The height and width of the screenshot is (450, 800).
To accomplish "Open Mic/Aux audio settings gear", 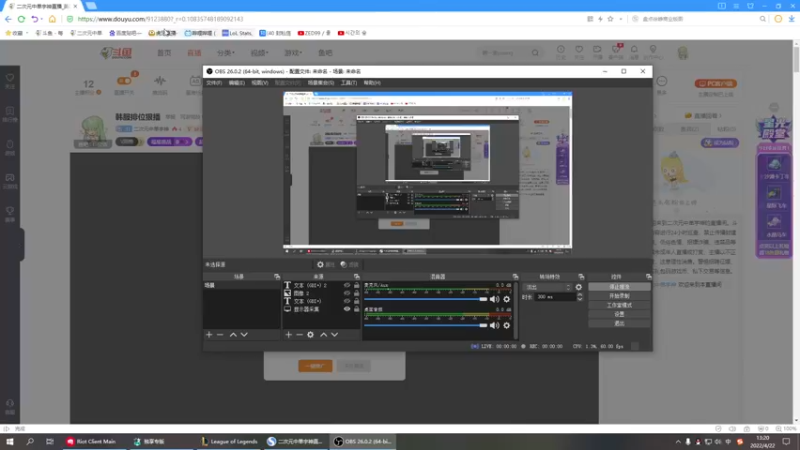I will click(507, 299).
